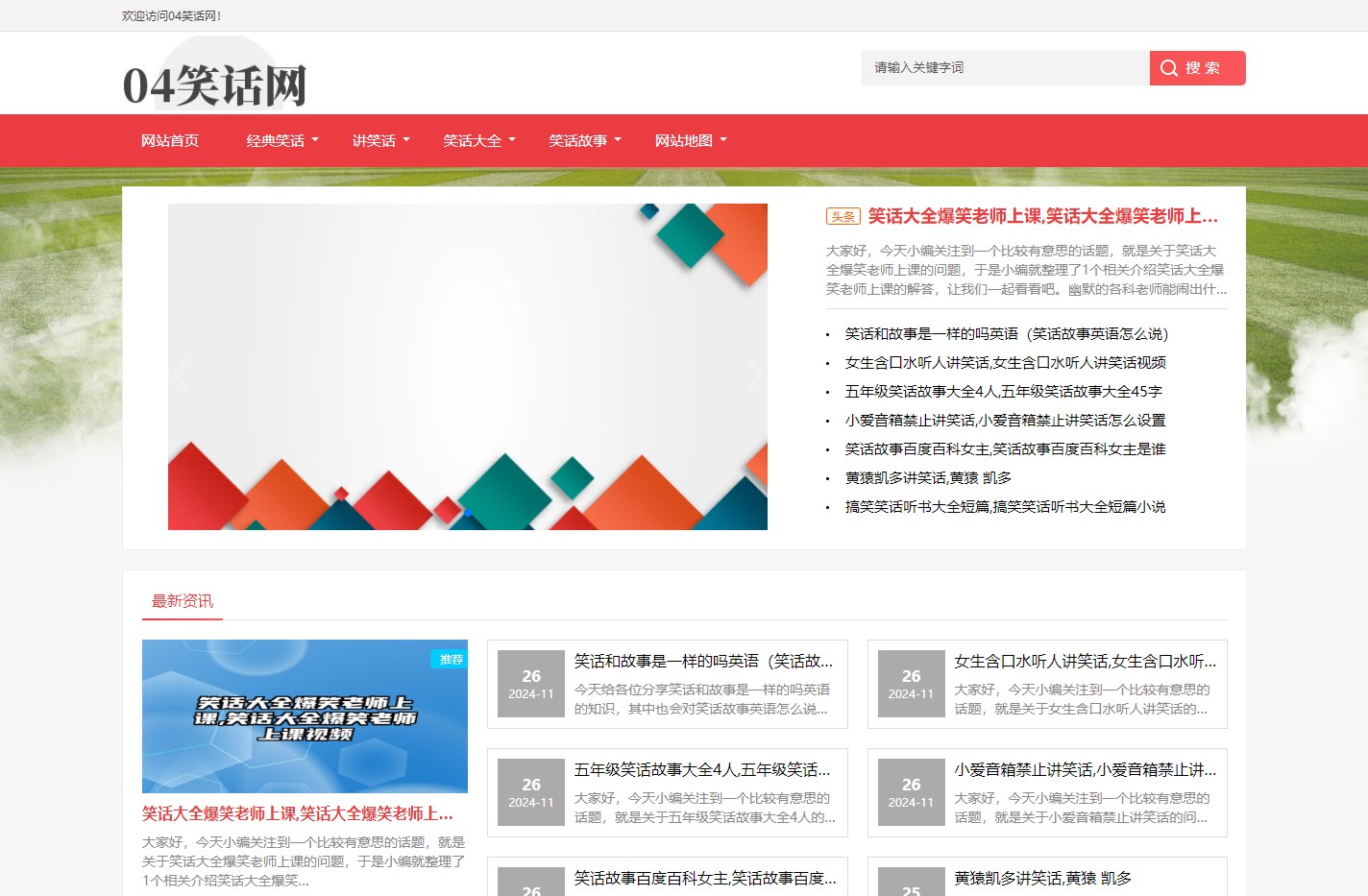Click summary text 今天给各位分享笑话和故事

click(x=702, y=699)
